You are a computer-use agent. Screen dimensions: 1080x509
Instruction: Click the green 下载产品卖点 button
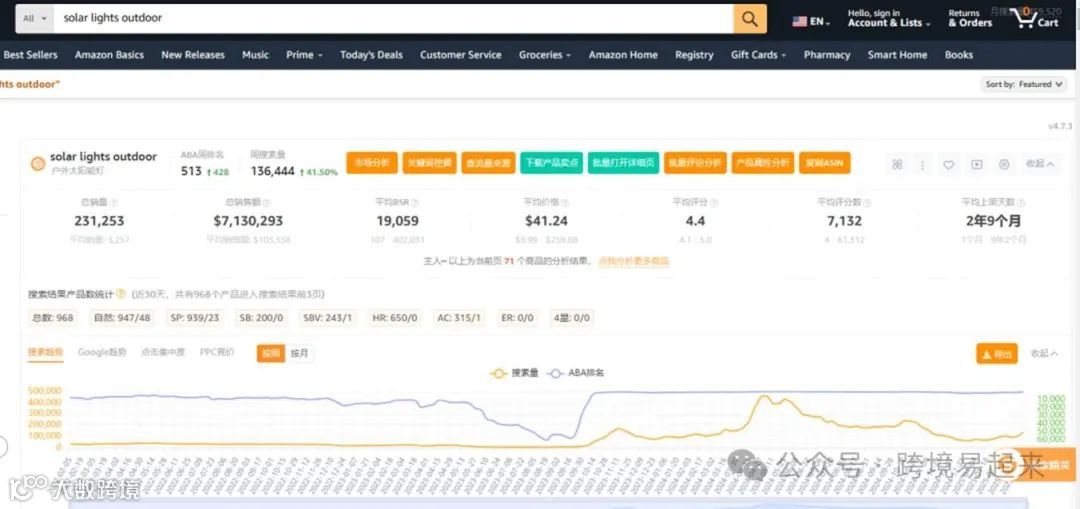(x=552, y=163)
